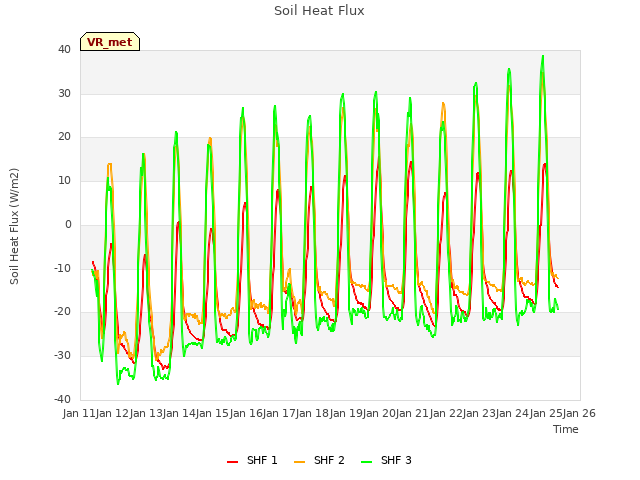Screen dimensions: 640x480
Task: Select the Soil Heat Flux chart title
Action: point(319,11)
